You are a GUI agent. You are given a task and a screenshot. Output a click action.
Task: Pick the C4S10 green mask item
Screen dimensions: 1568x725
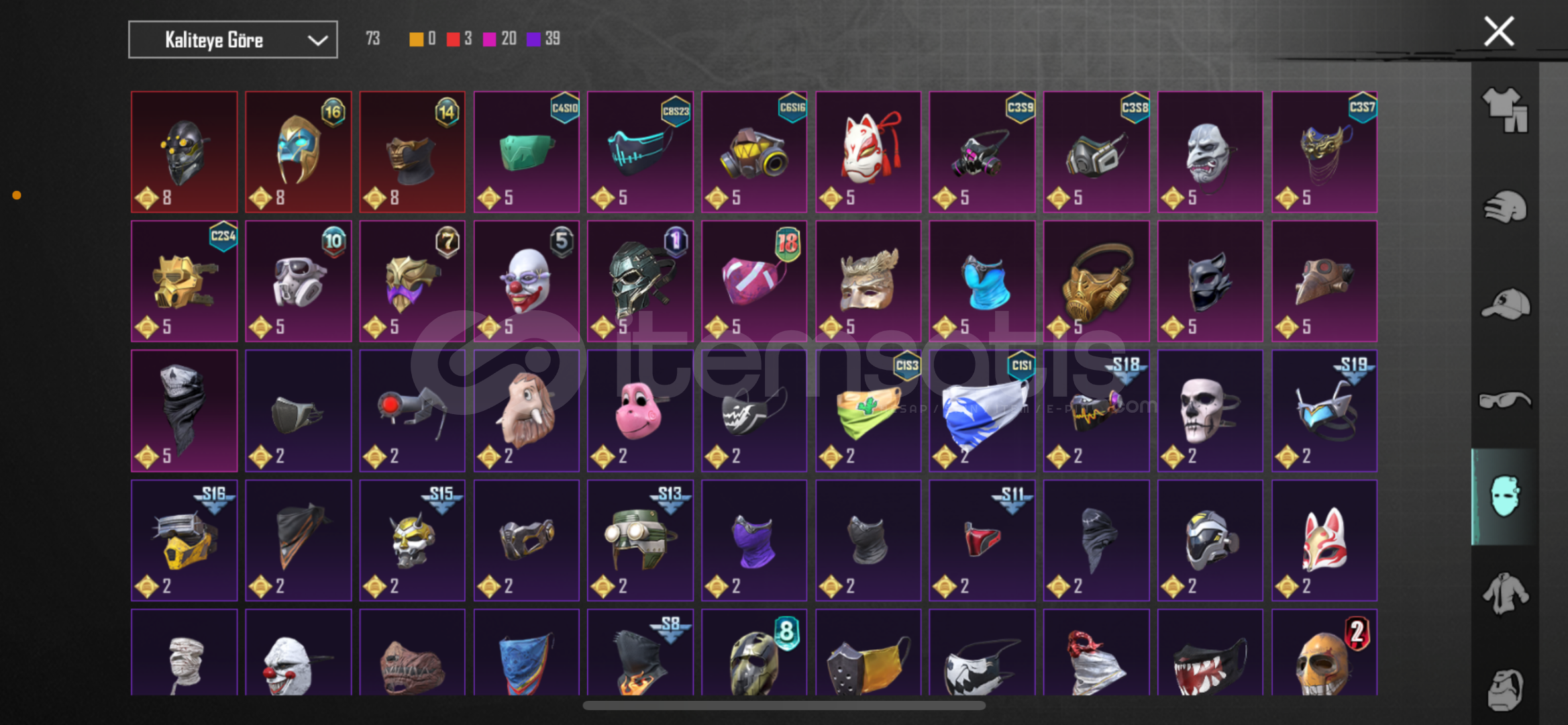click(x=526, y=152)
